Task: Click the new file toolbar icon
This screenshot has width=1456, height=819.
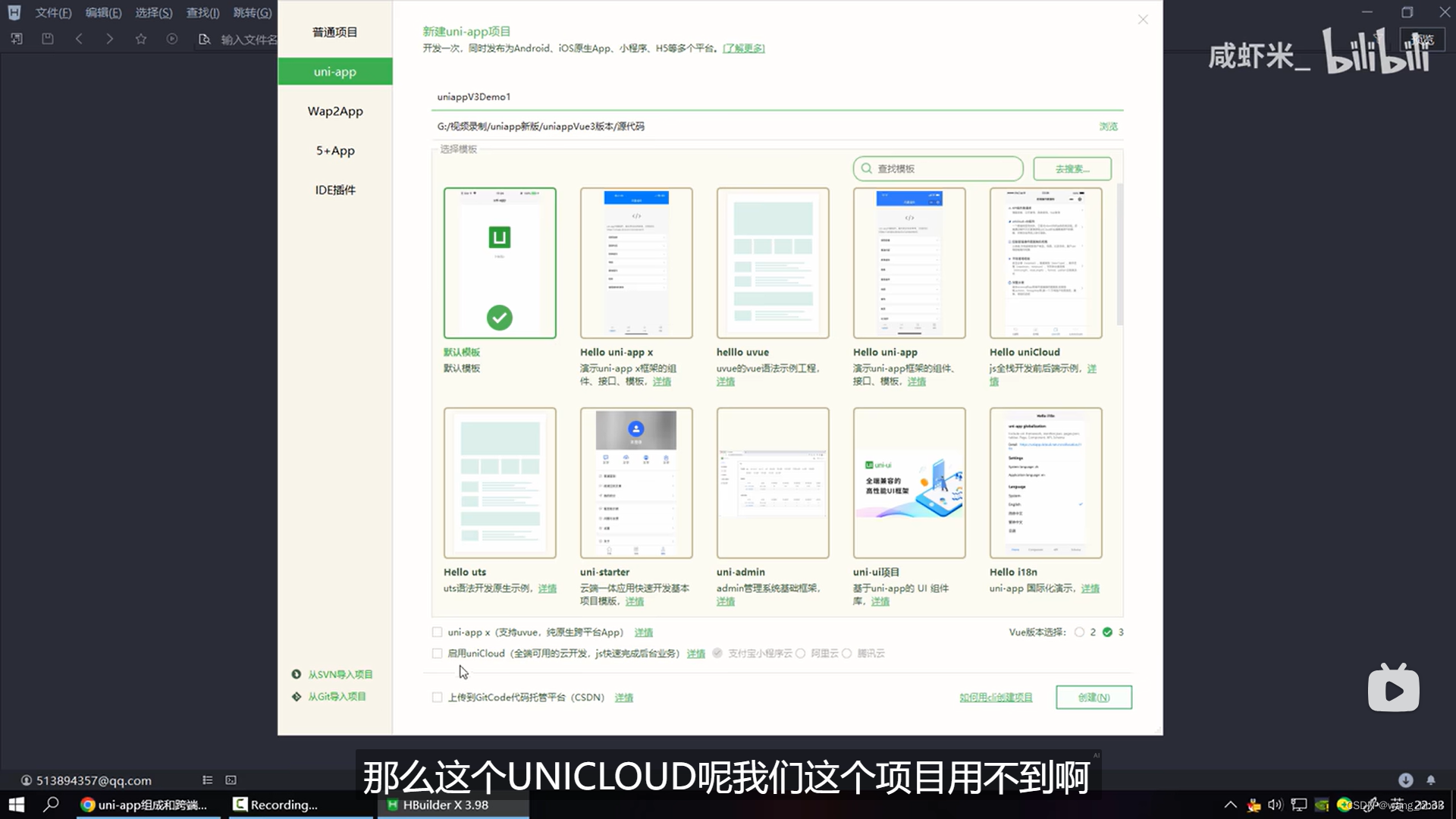Action: click(x=17, y=39)
